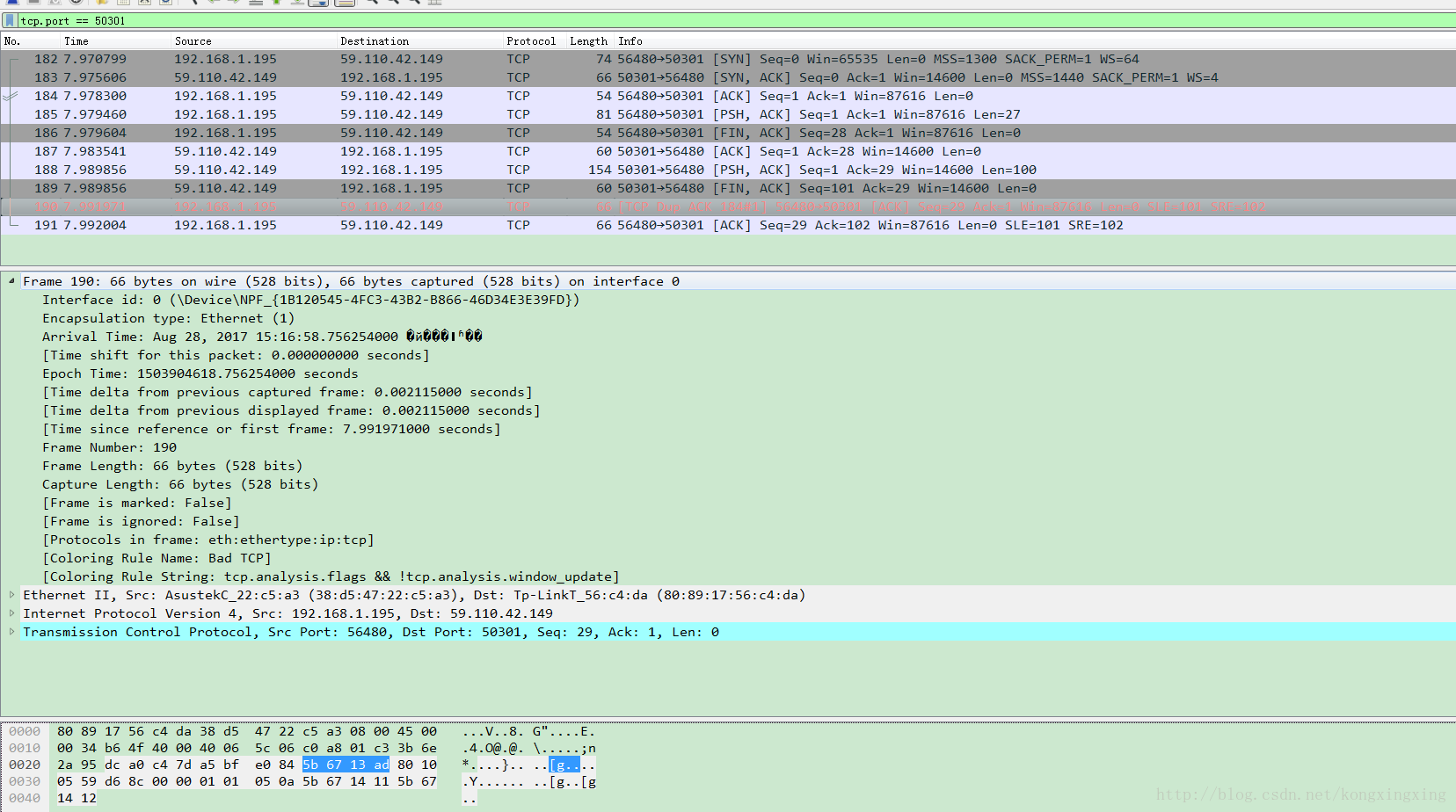Expand the Ethernet II section
The height and width of the screenshot is (812, 1456).
(x=11, y=595)
